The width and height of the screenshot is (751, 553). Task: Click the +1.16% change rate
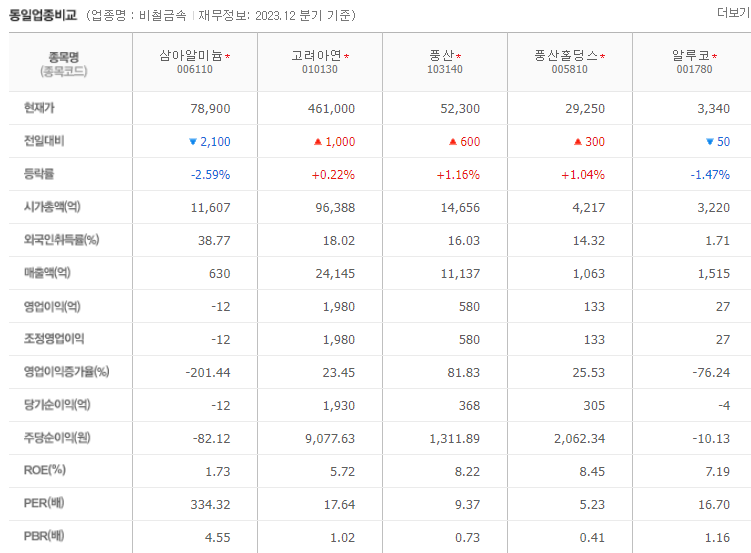pos(458,175)
